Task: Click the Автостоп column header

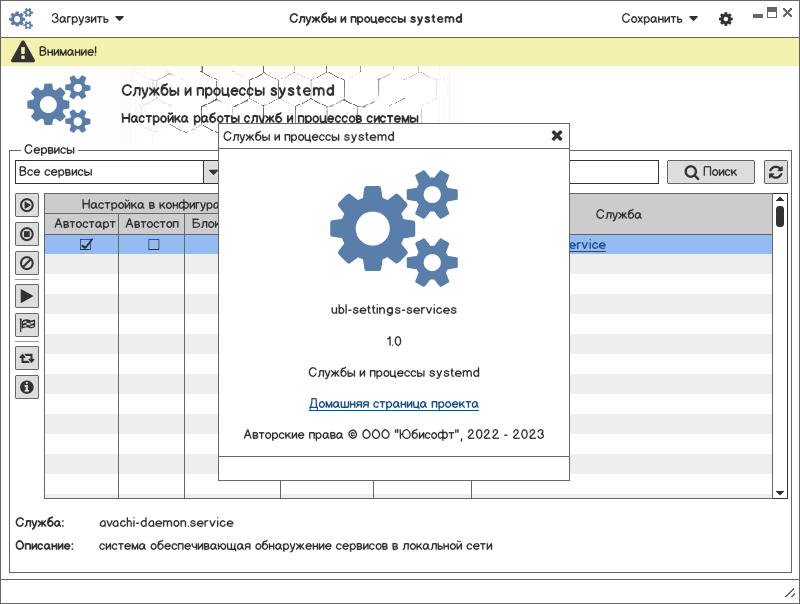Action: tap(153, 224)
